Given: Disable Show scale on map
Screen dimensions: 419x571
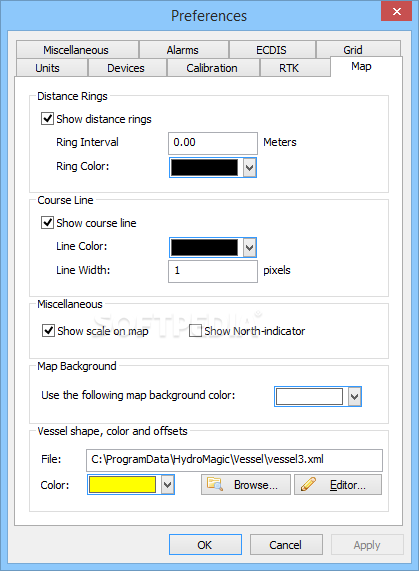Looking at the screenshot, I should [x=48, y=331].
